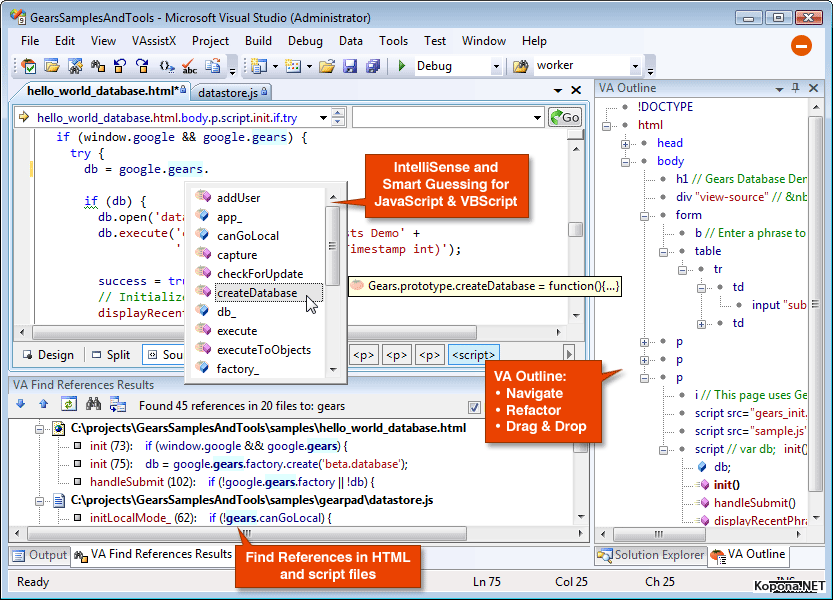
Task: Click the Save All icon
Action: click(373, 66)
